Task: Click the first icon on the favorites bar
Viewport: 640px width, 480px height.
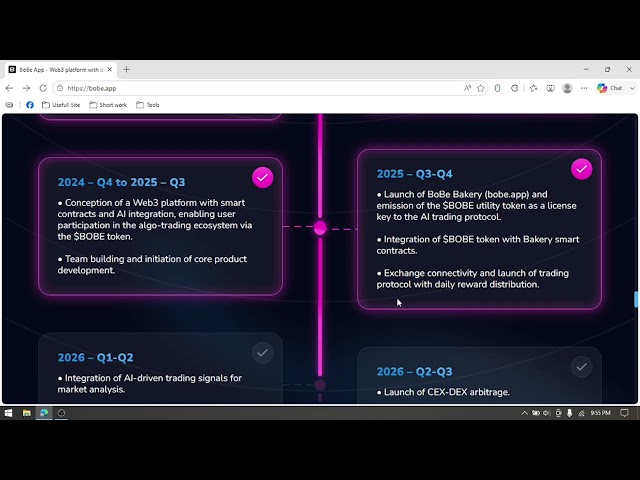Action: tap(9, 105)
